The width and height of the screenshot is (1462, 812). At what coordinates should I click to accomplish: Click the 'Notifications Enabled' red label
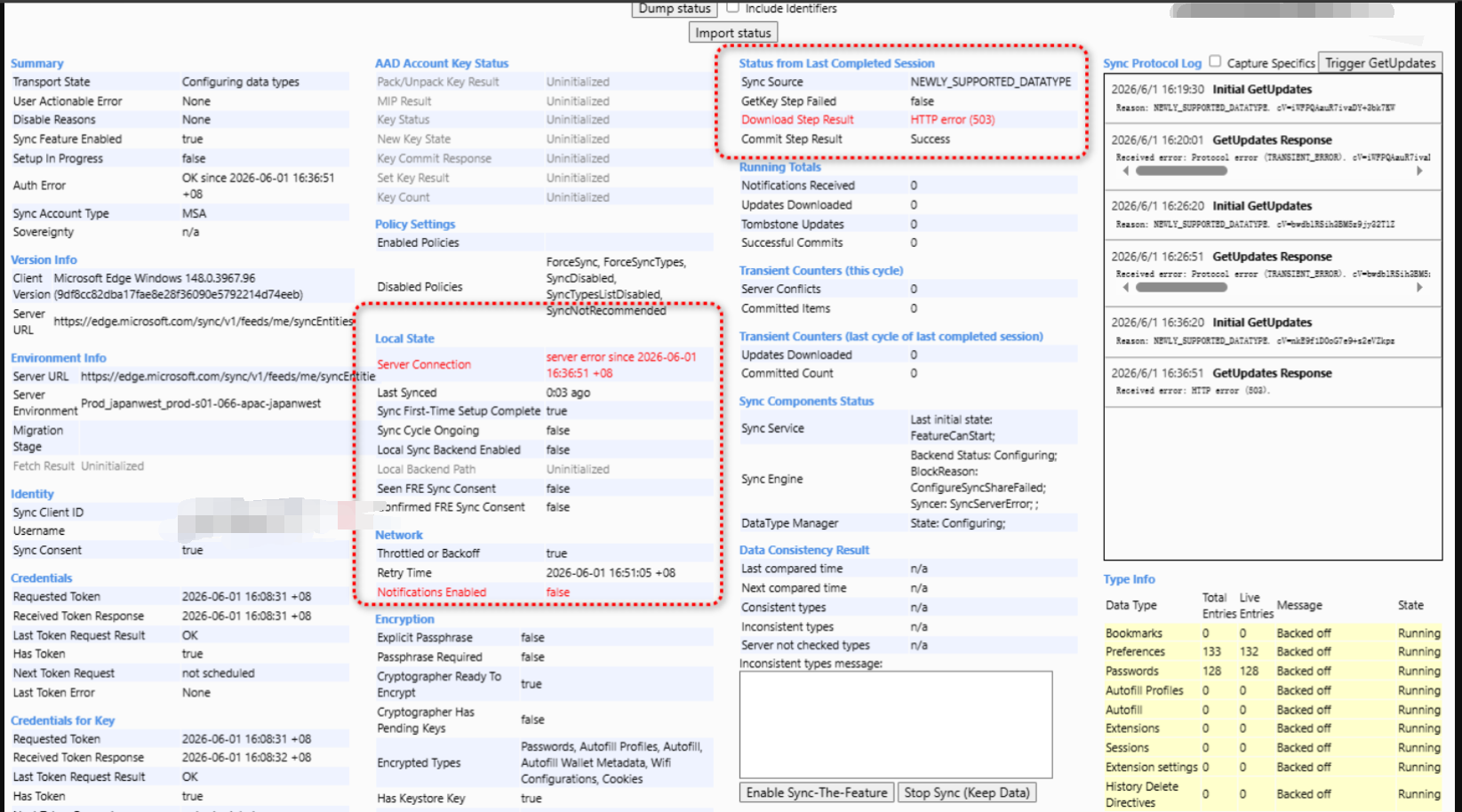[431, 593]
